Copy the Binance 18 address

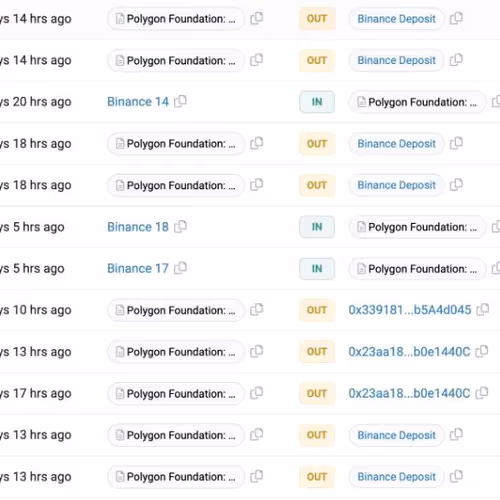180,227
